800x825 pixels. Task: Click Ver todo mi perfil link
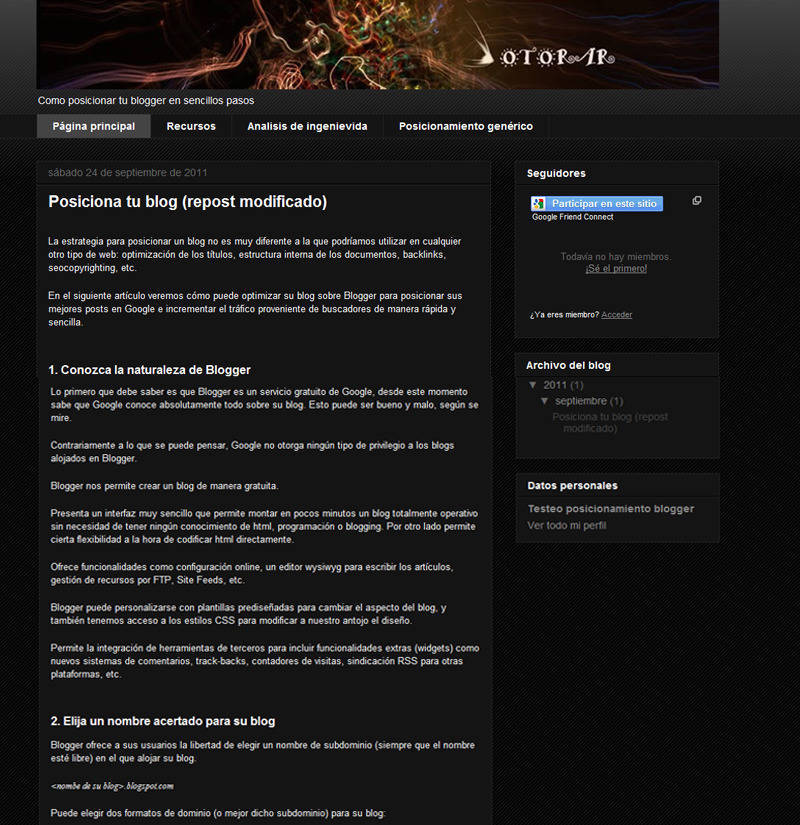[567, 526]
